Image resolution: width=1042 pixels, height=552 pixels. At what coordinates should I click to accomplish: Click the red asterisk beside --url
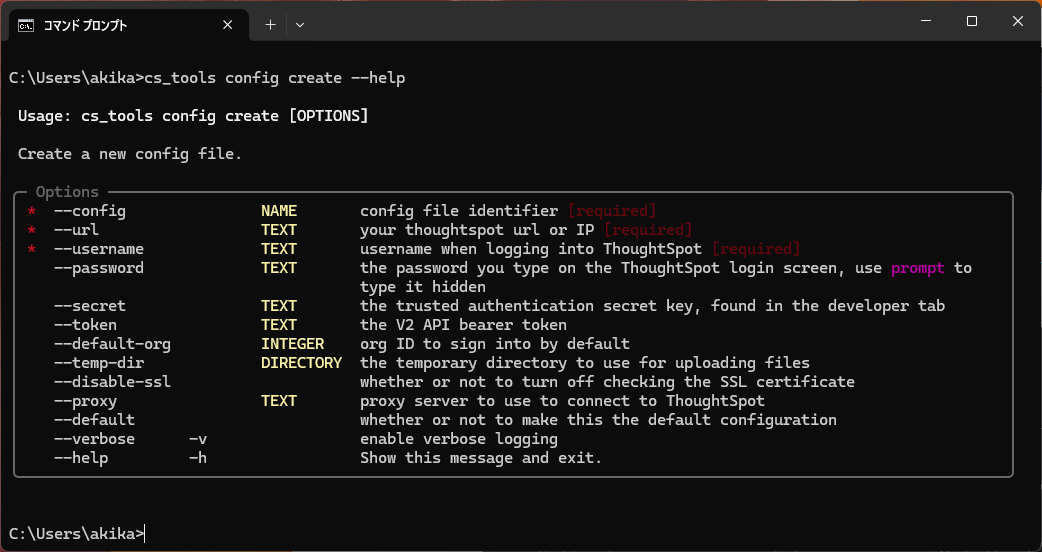click(x=31, y=231)
